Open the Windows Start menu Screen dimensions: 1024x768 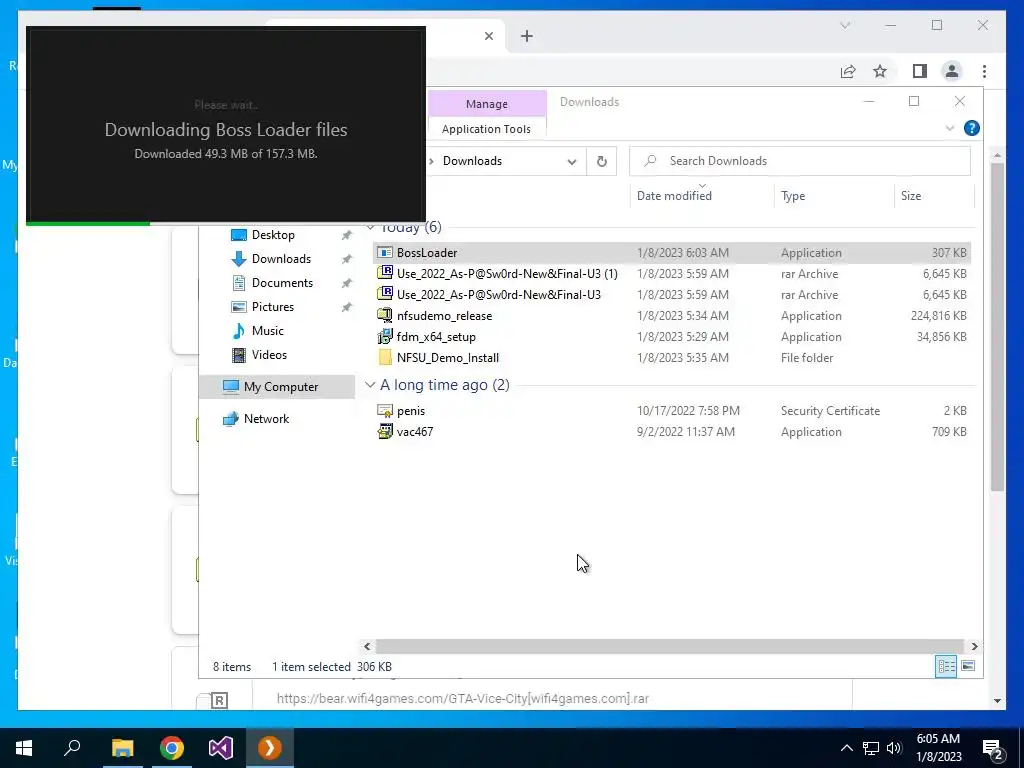point(24,748)
